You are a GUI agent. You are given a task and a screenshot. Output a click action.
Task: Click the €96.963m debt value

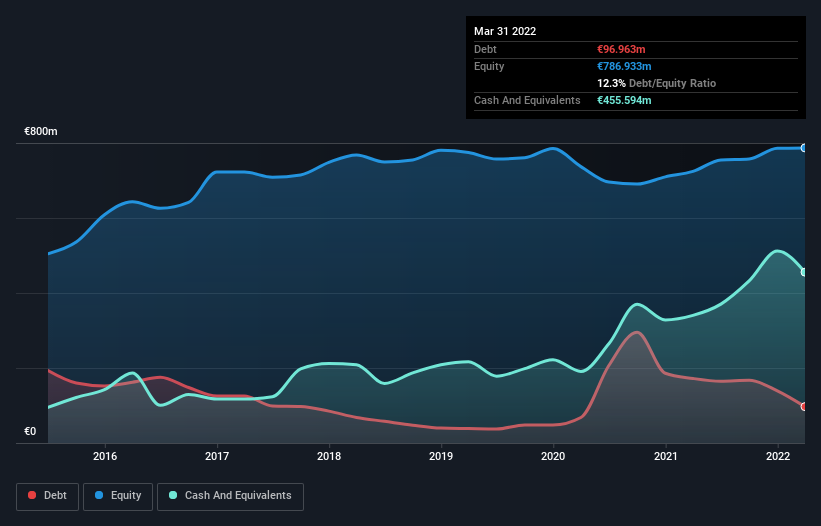pyautogui.click(x=621, y=49)
